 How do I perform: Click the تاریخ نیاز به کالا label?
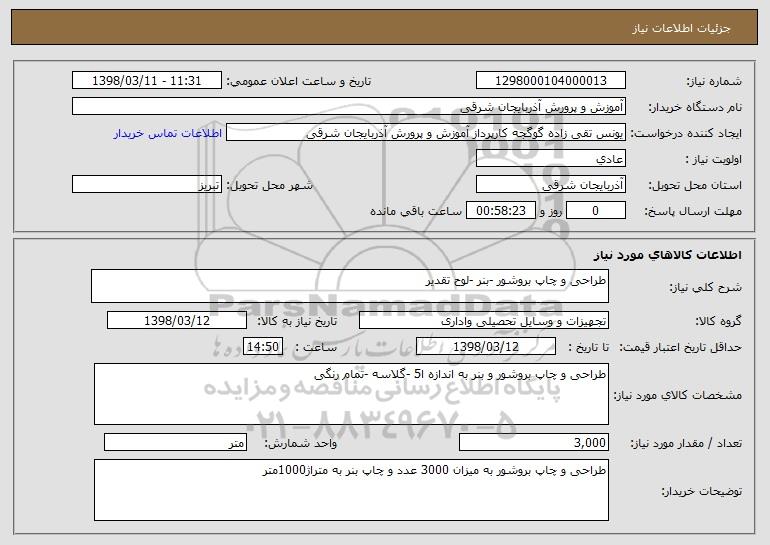pos(297,322)
